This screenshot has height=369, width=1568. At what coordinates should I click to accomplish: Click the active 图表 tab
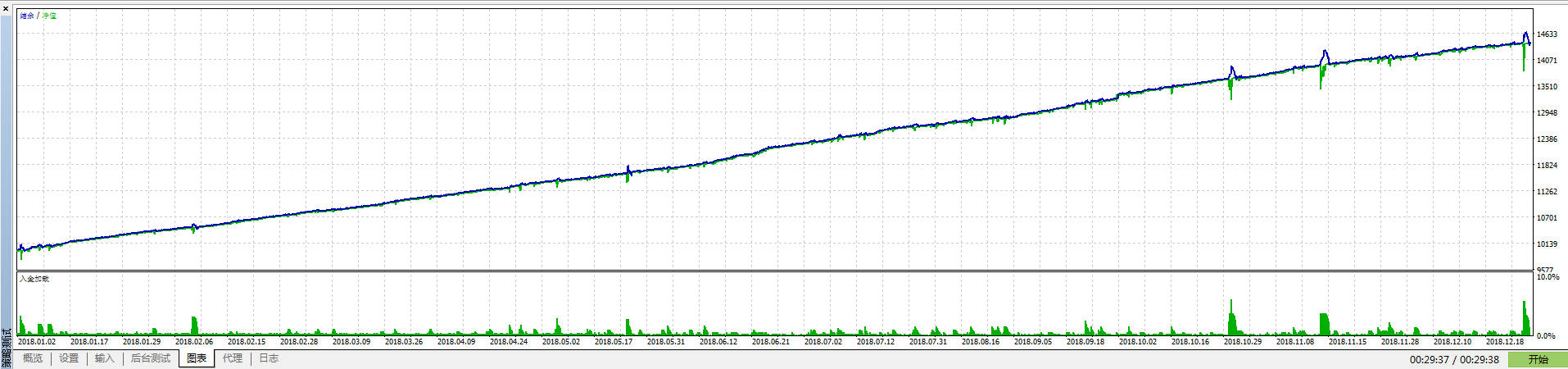[197, 358]
